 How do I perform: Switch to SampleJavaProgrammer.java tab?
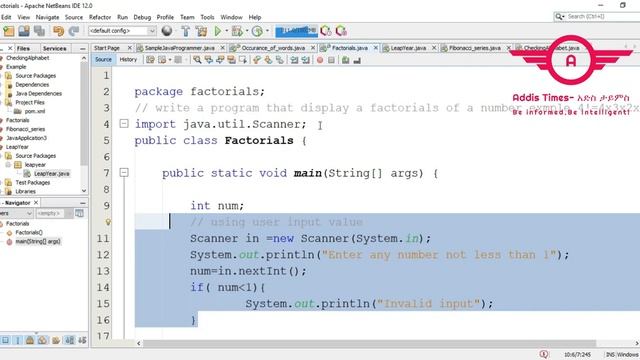[x=180, y=48]
